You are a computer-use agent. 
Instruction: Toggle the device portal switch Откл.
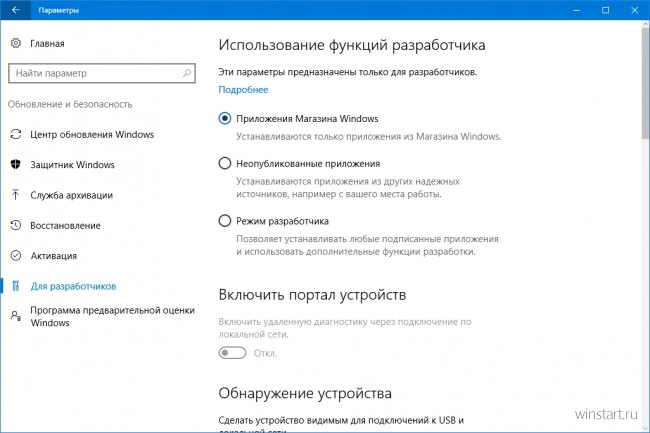[232, 353]
